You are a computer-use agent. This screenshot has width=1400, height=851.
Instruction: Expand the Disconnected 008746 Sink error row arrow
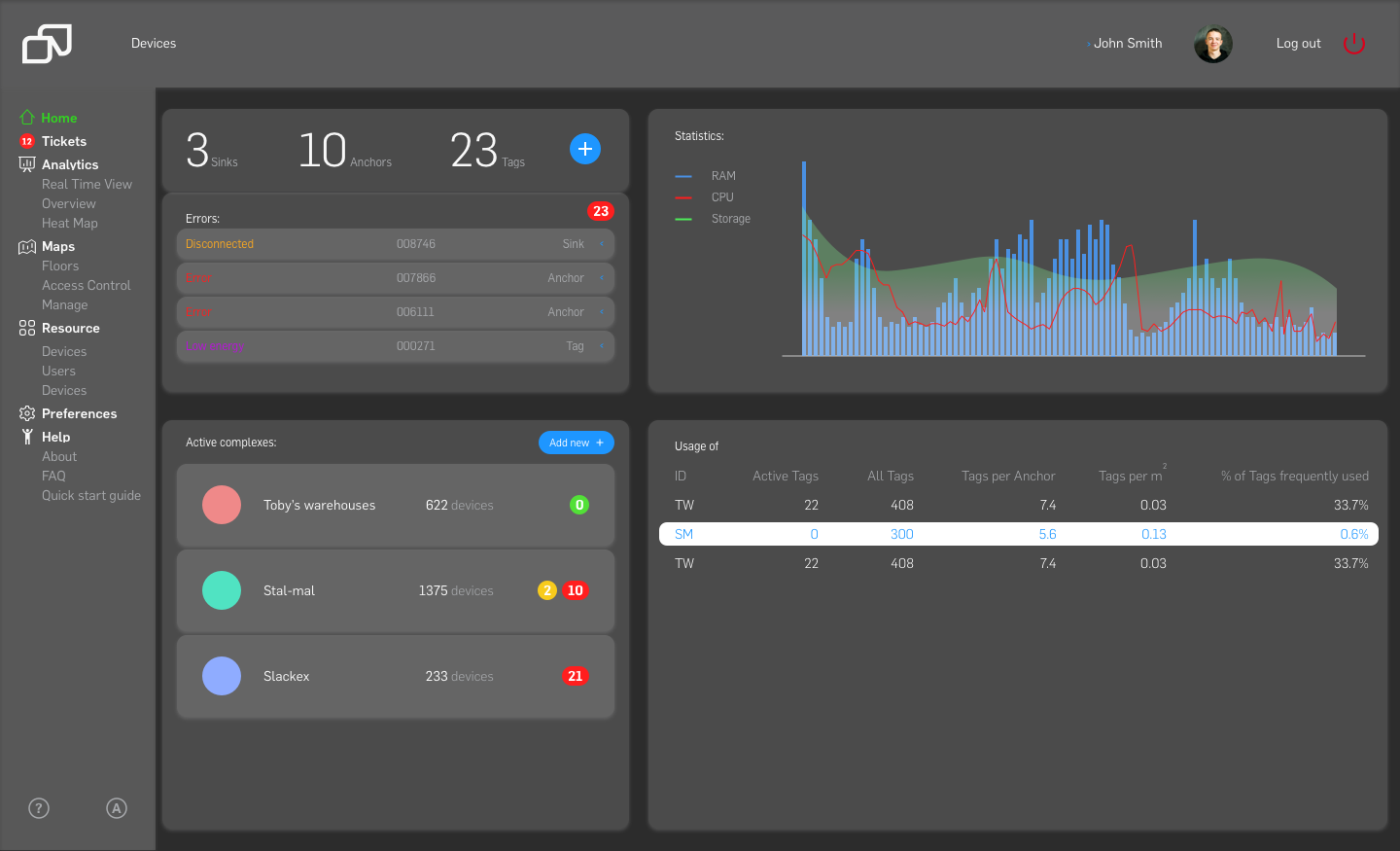pyautogui.click(x=602, y=244)
